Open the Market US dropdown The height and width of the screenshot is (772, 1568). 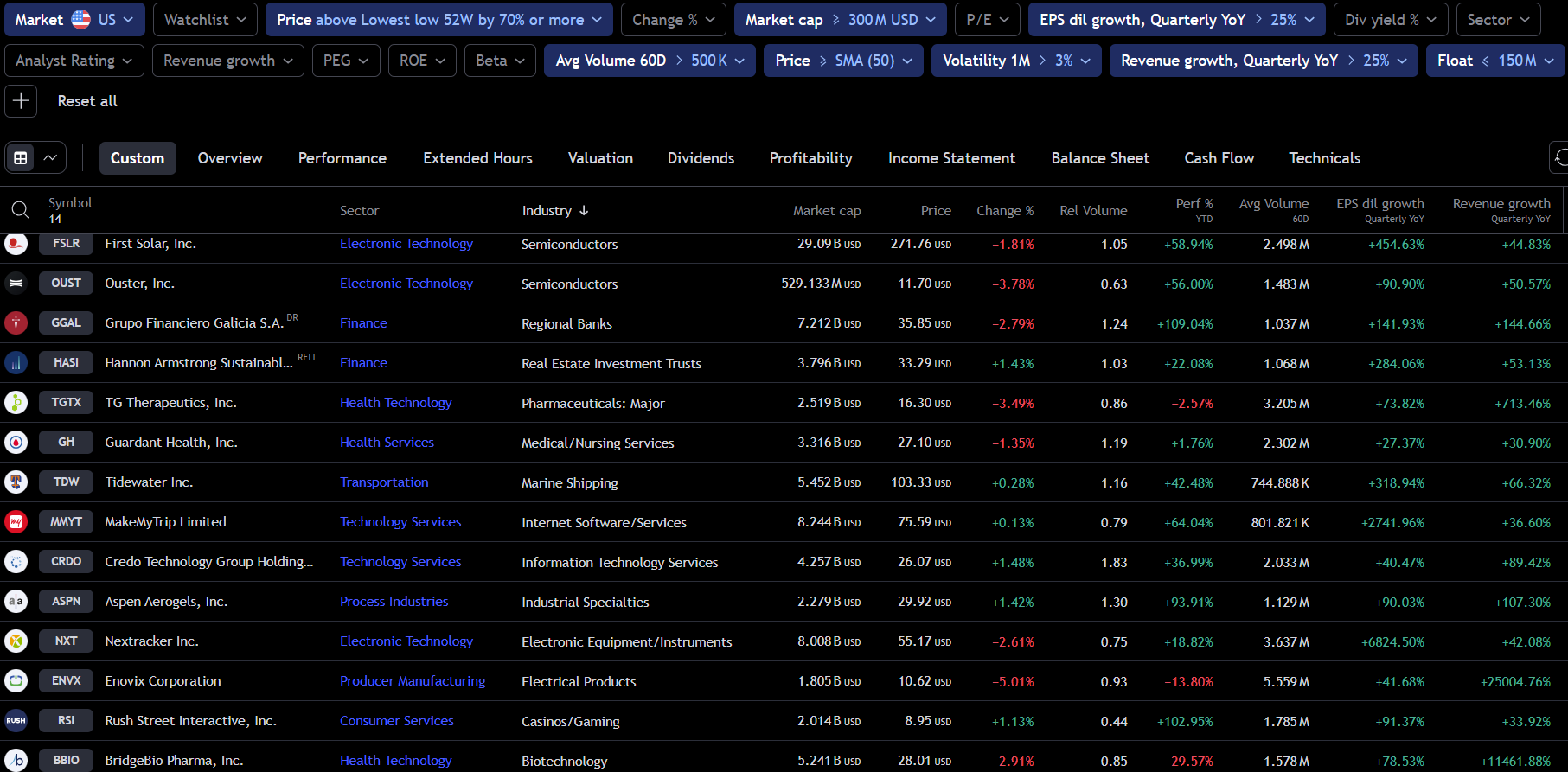tap(74, 20)
